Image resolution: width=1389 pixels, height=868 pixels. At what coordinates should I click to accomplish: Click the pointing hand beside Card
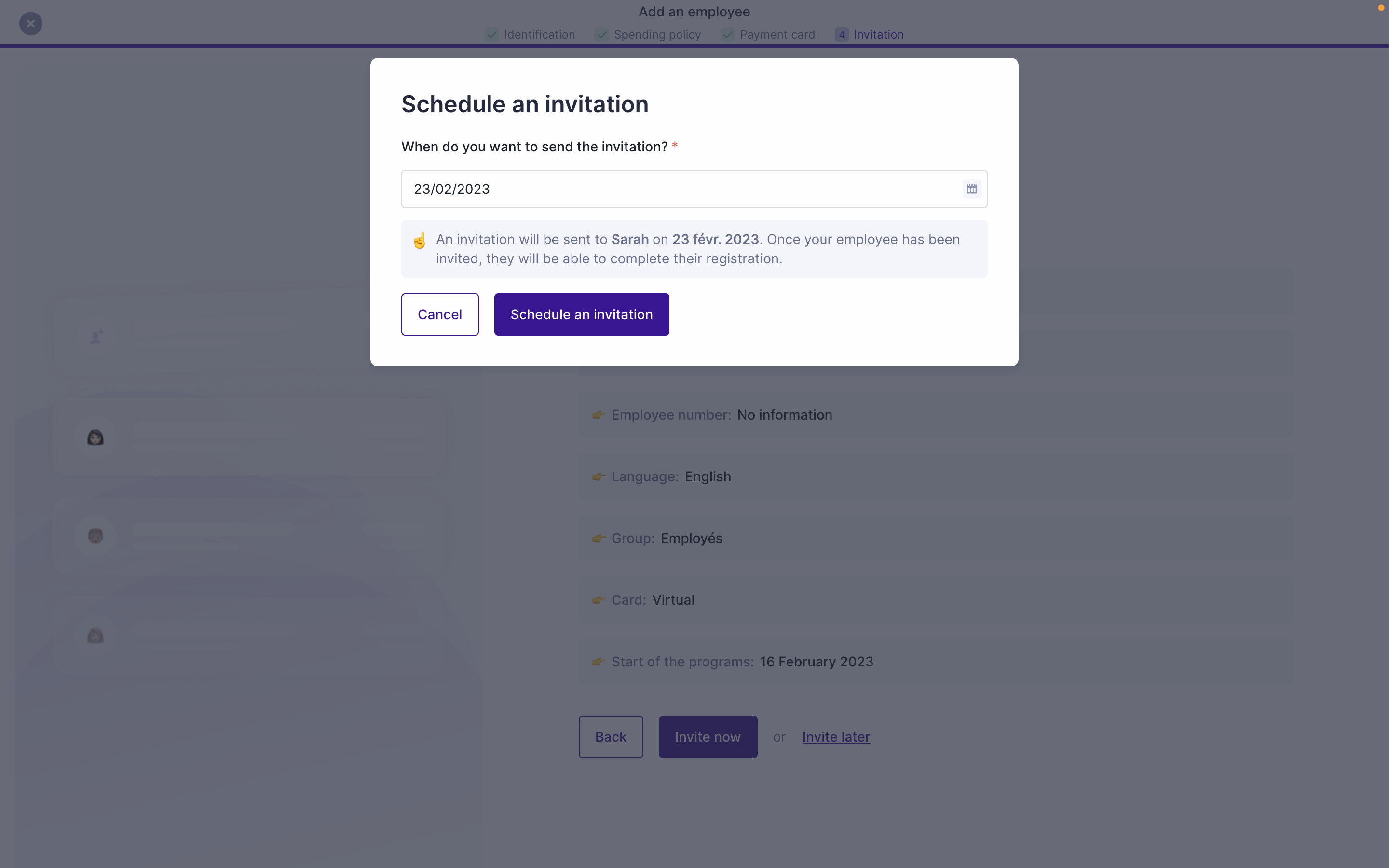[x=599, y=600]
